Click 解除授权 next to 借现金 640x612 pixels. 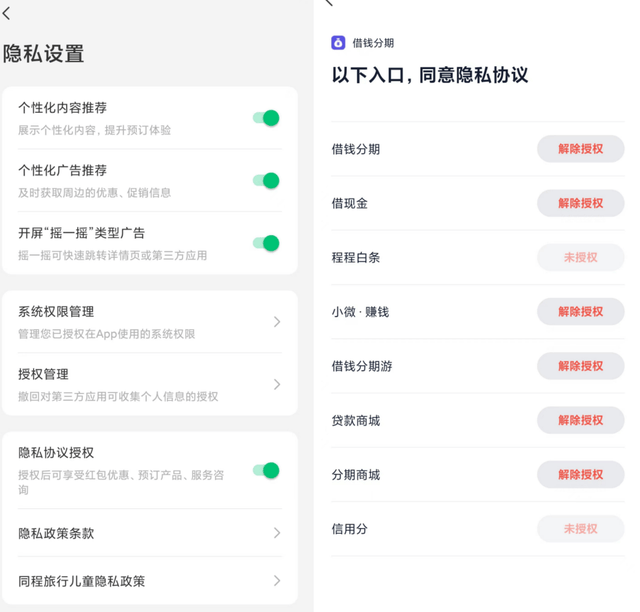580,203
